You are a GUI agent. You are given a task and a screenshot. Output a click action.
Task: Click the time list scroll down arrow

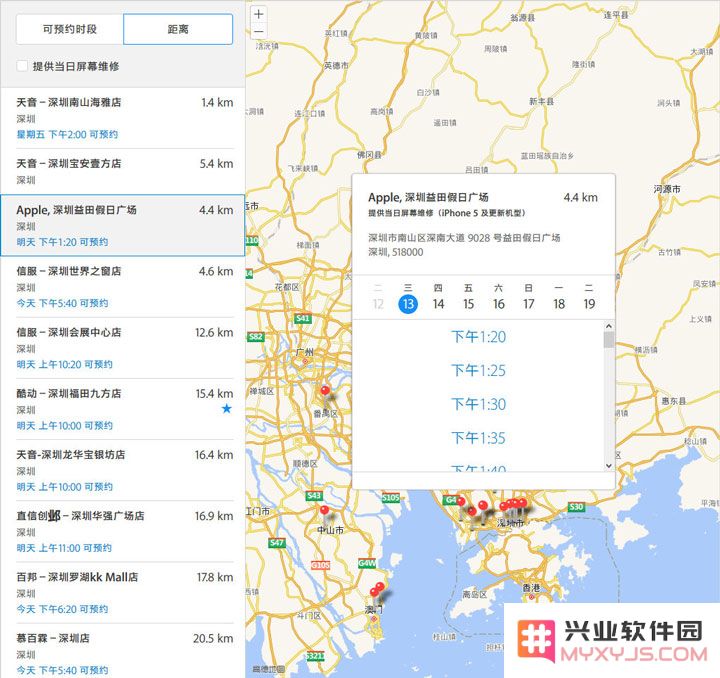(609, 465)
